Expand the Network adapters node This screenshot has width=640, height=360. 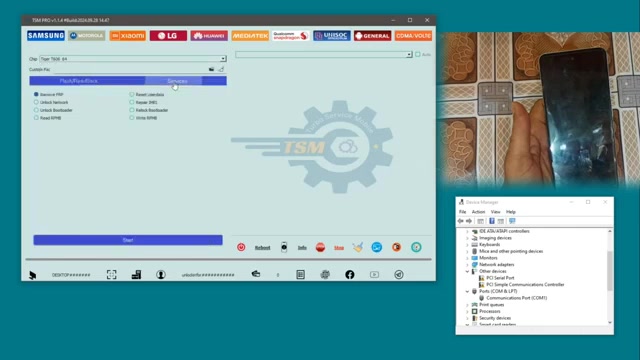coord(467,264)
